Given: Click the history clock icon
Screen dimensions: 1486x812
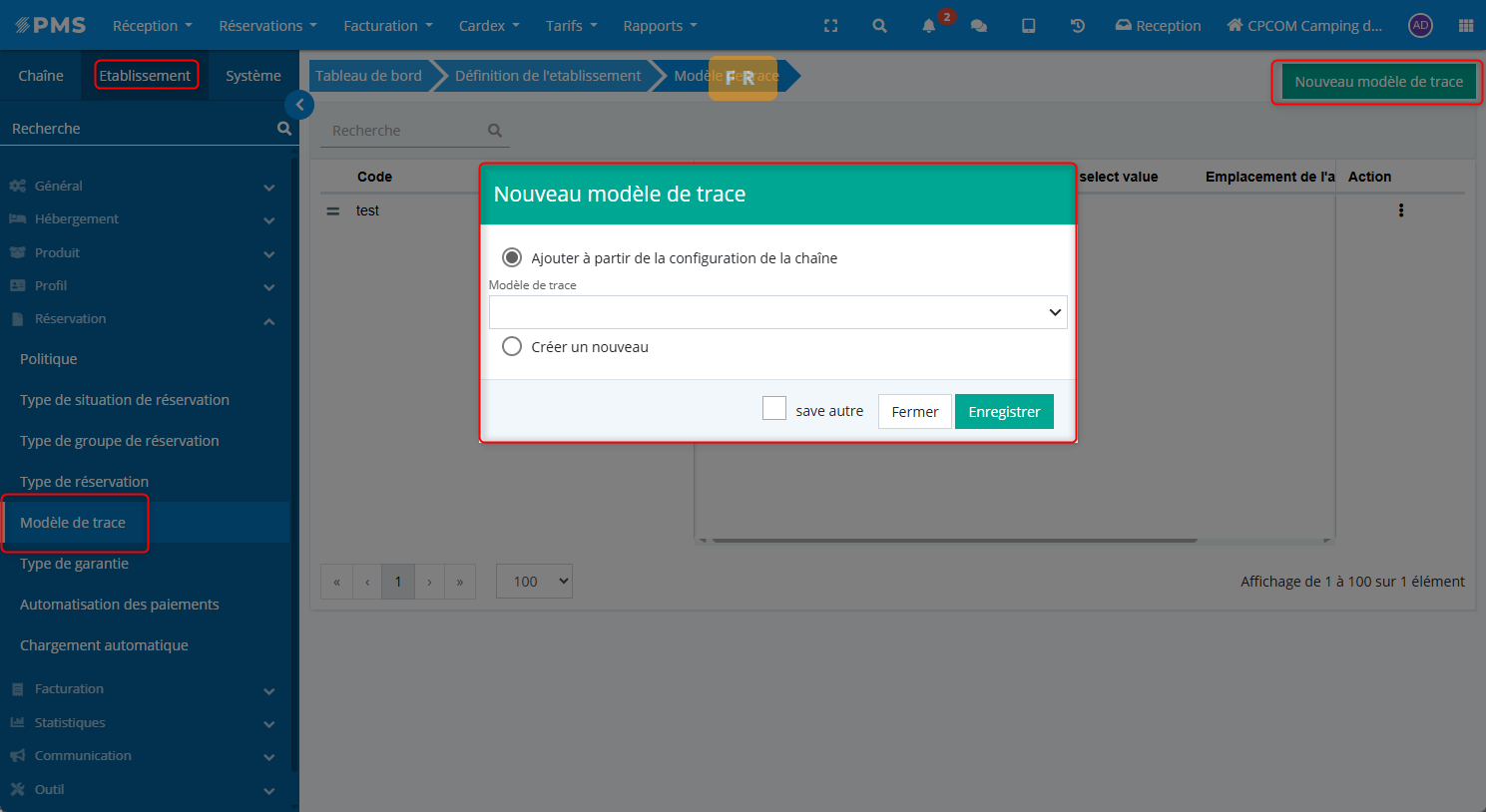Looking at the screenshot, I should [x=1078, y=26].
